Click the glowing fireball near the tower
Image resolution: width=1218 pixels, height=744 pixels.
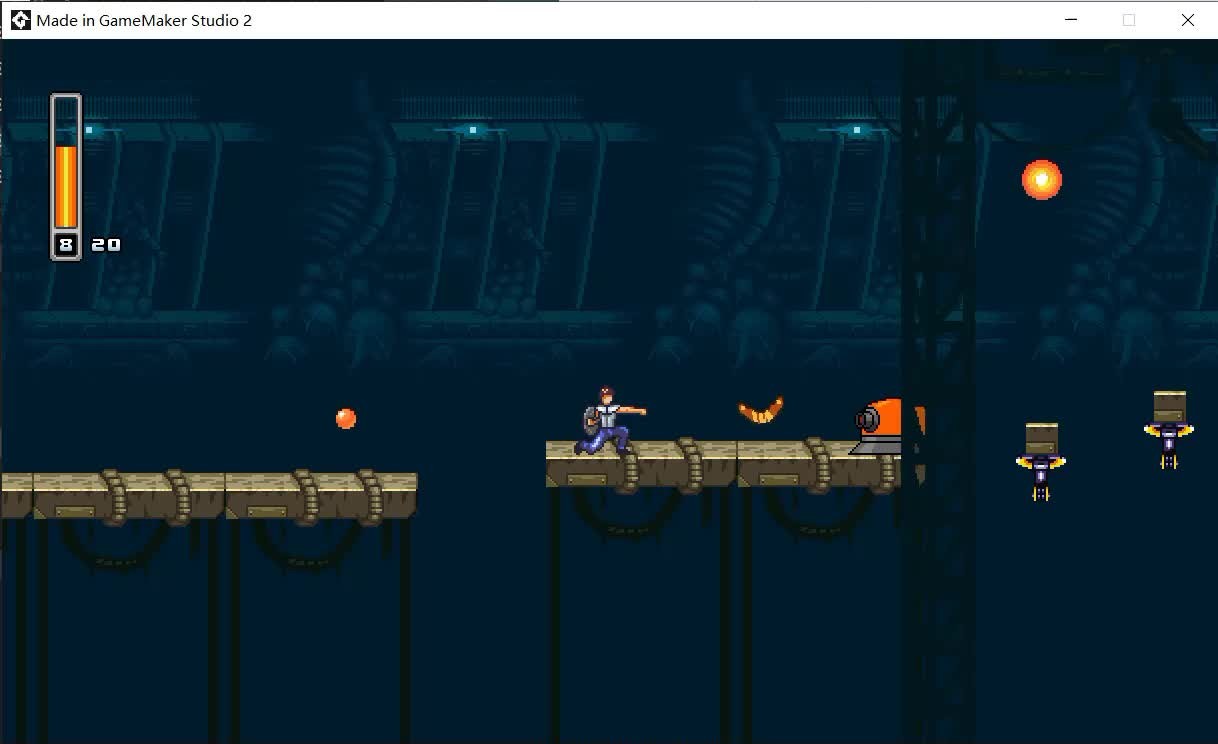pyautogui.click(x=1041, y=180)
